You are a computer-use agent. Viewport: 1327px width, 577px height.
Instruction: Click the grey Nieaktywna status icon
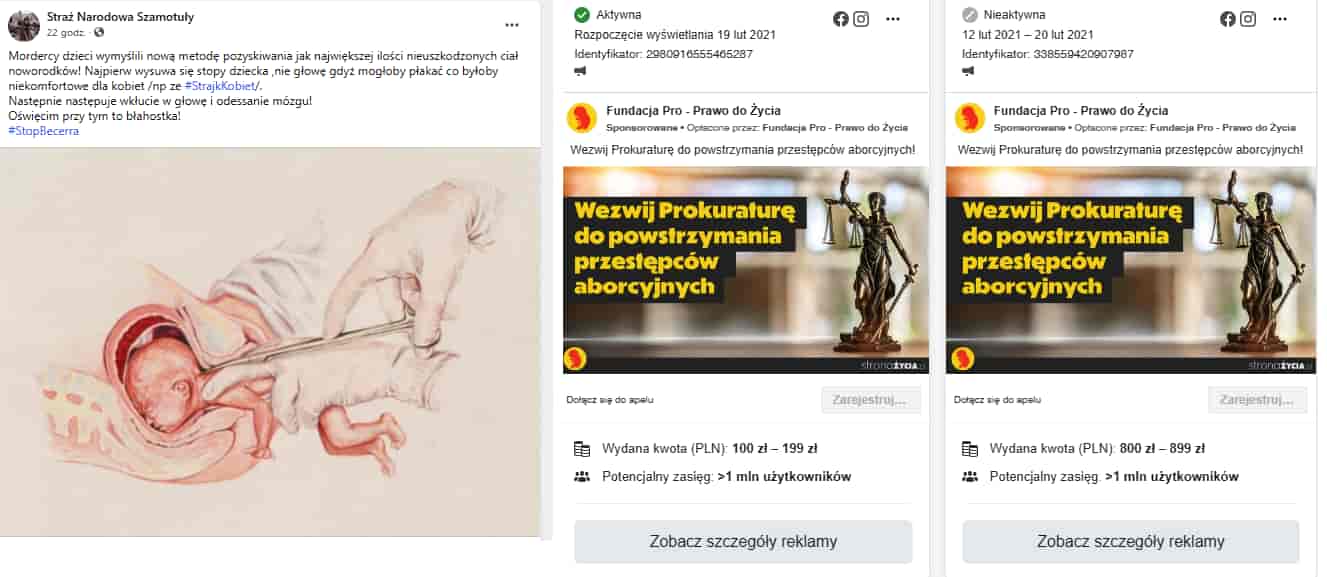[969, 15]
